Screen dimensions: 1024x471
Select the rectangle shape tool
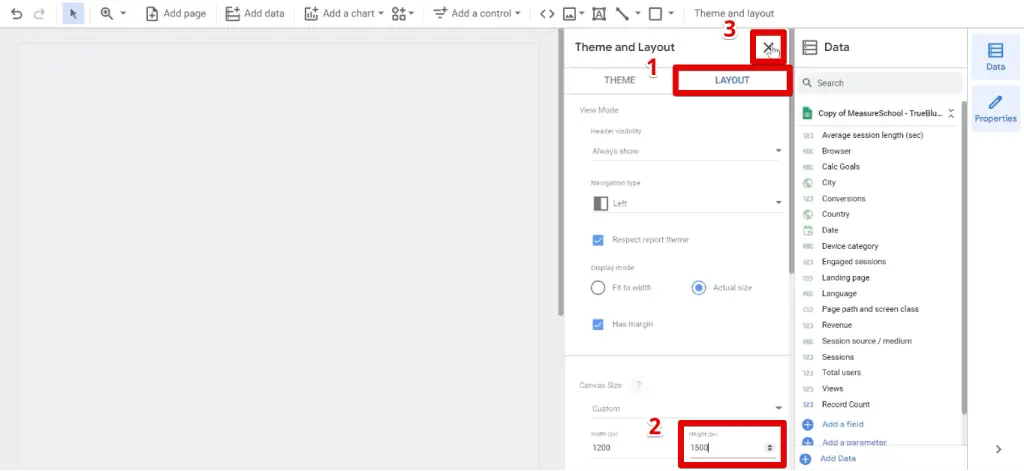pos(655,13)
